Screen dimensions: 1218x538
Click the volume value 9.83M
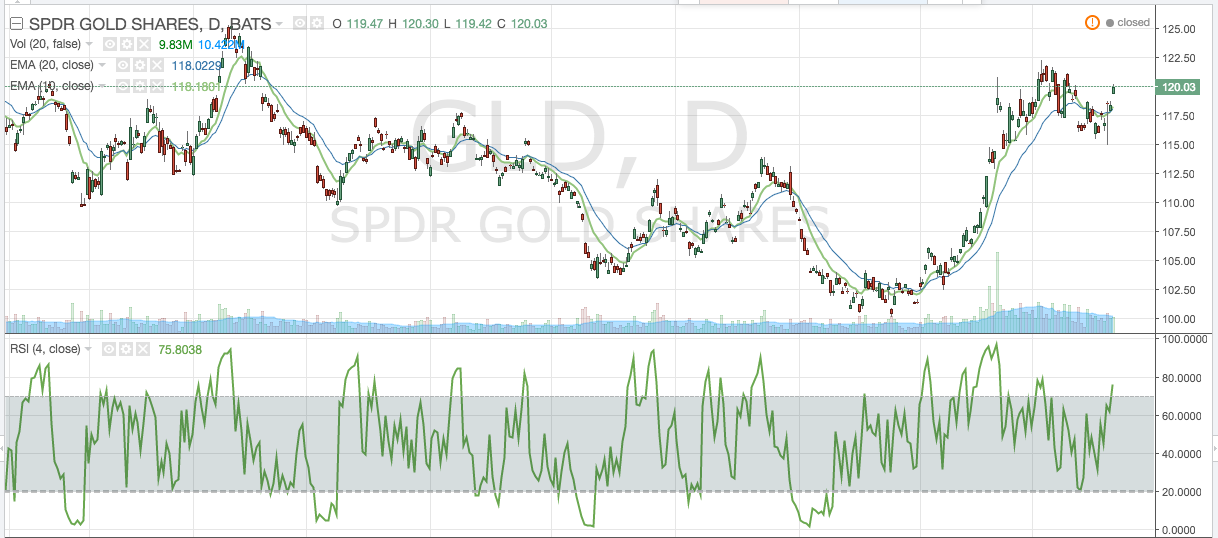[175, 44]
